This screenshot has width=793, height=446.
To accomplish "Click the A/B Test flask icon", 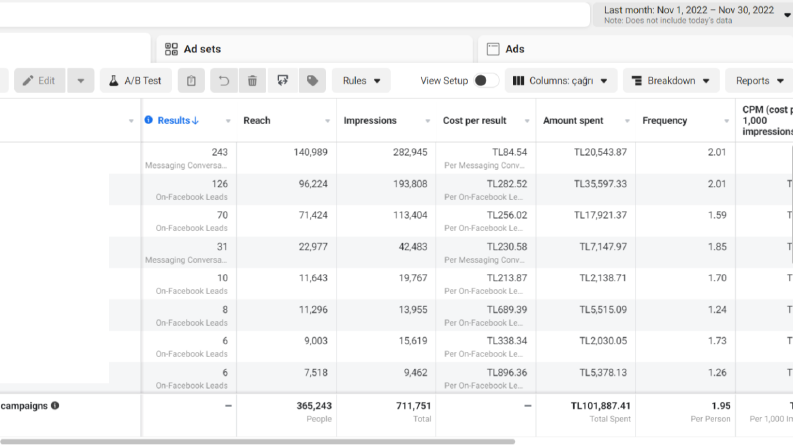I will [x=114, y=80].
